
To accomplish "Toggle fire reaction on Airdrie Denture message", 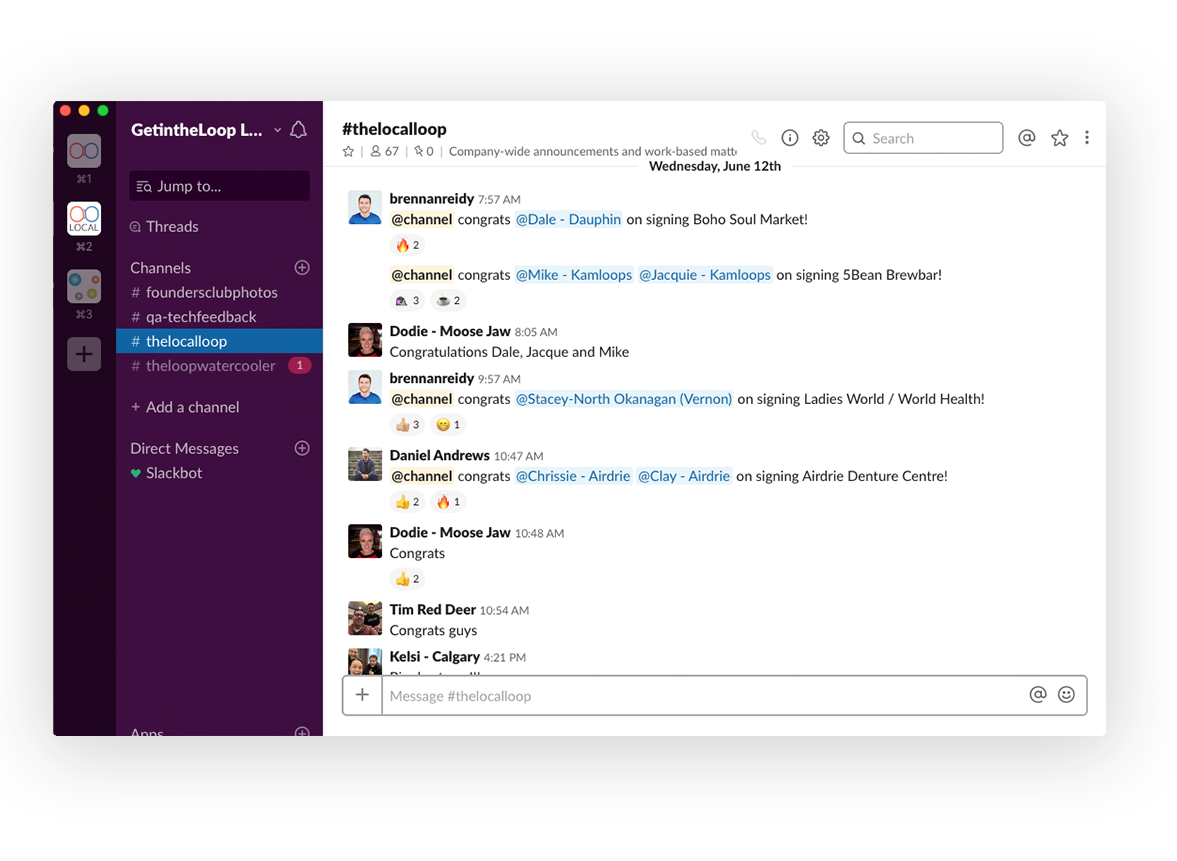I will pyautogui.click(x=448, y=502).
